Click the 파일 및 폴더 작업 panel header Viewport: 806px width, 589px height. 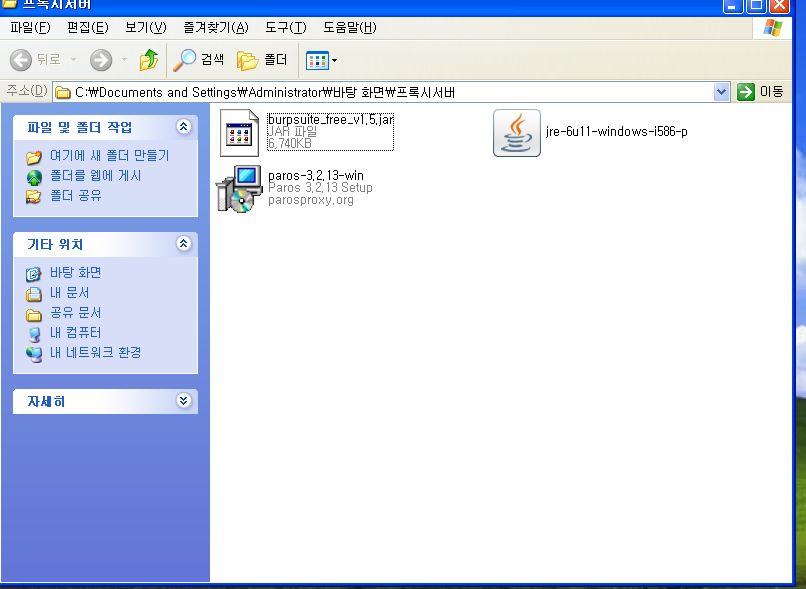tap(105, 127)
